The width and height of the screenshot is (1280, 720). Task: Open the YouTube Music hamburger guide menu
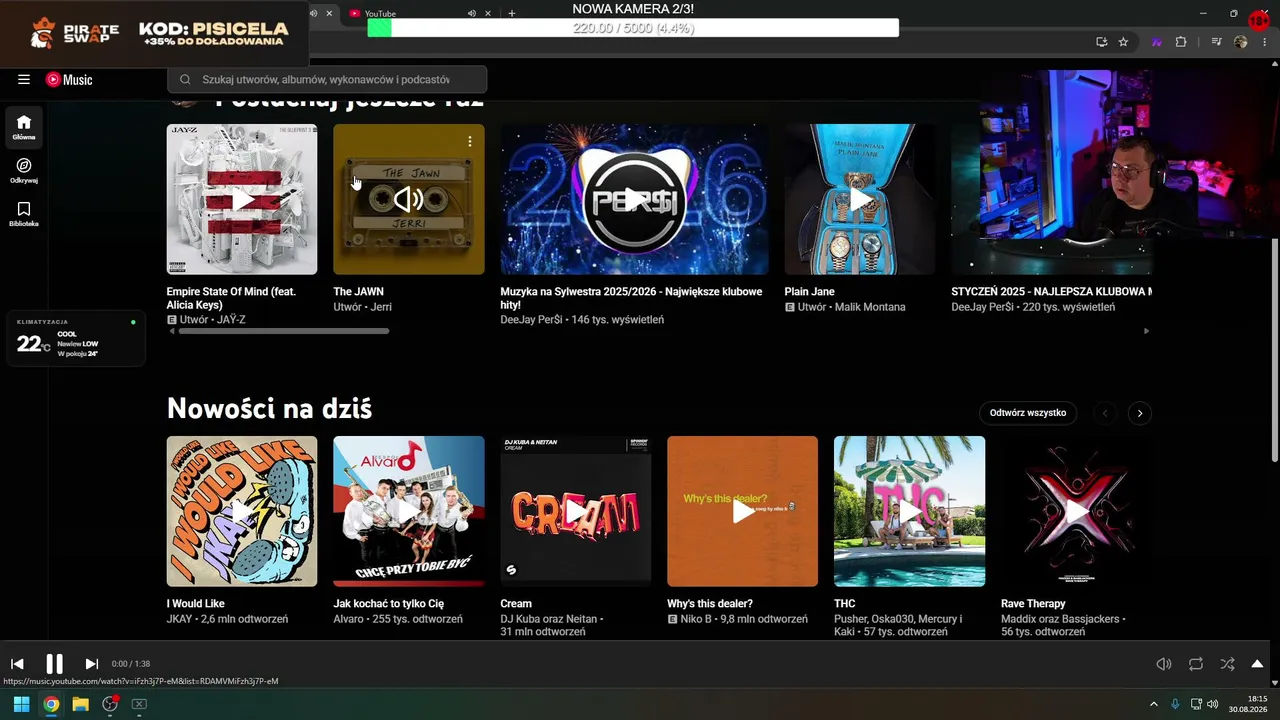[x=24, y=80]
